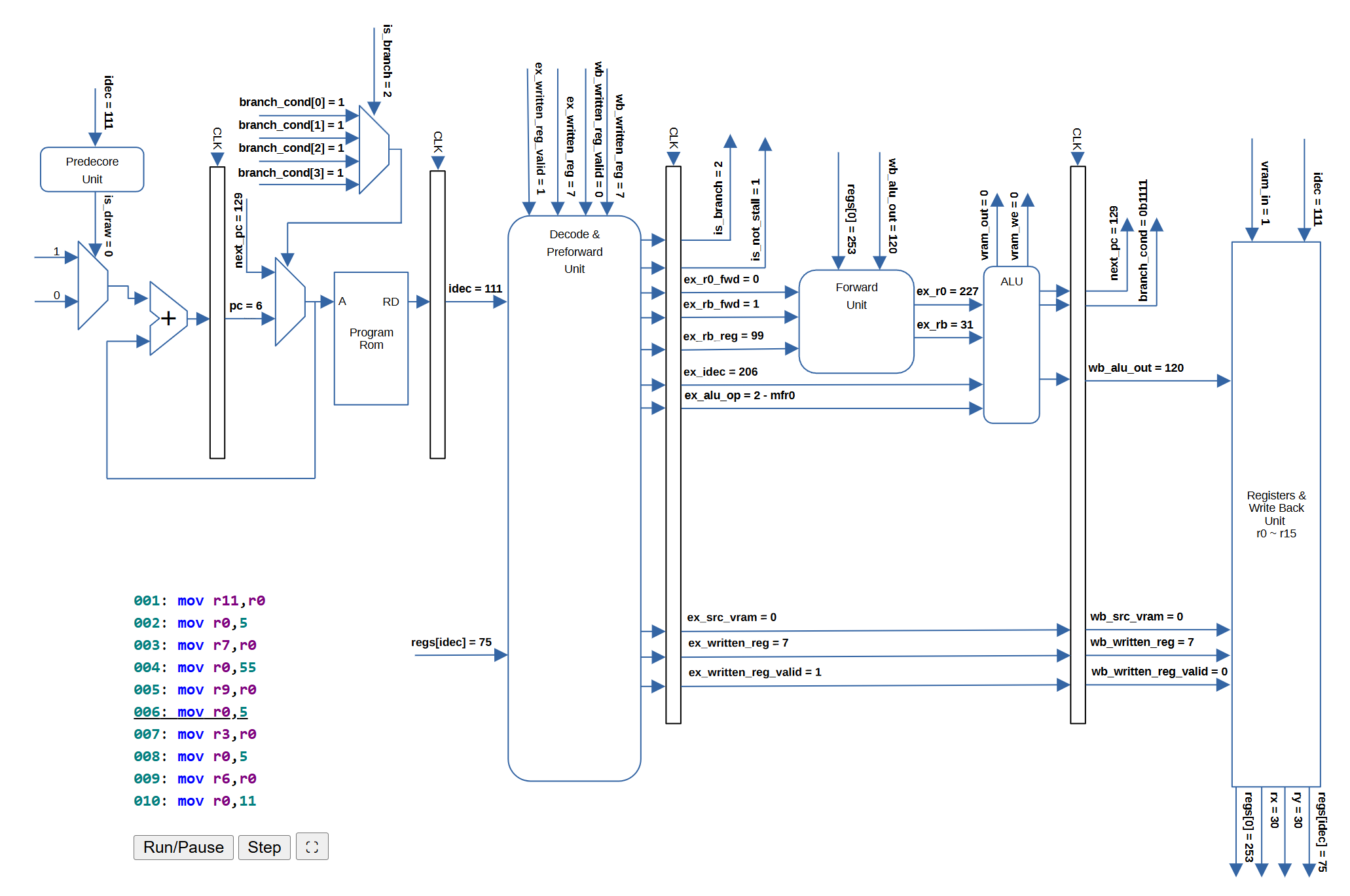The image size is (1350, 896).
Task: Click the 'vram_out = 0' vertical label
Action: [x=984, y=225]
